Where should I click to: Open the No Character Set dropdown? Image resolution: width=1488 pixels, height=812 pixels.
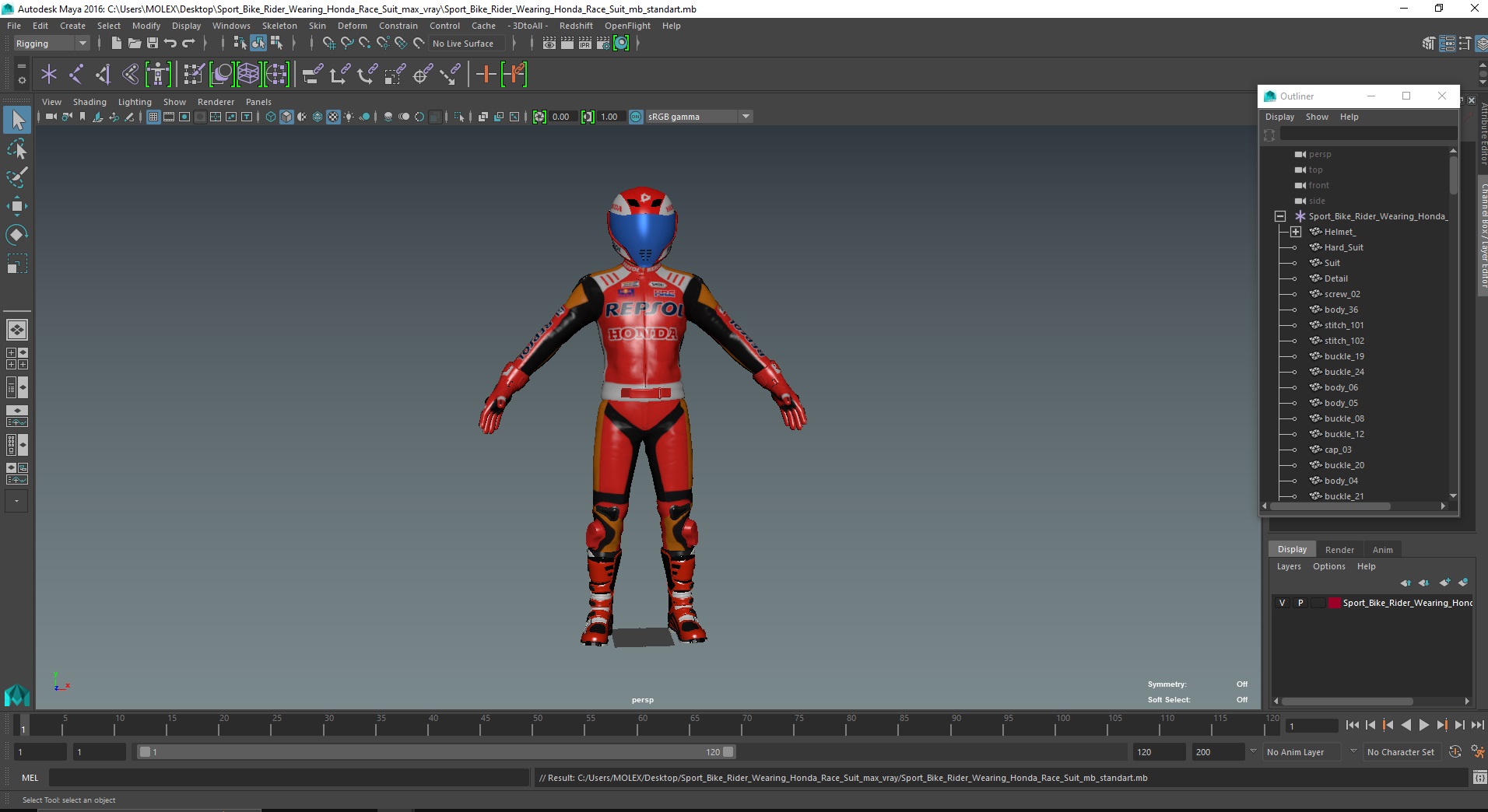[x=1401, y=752]
